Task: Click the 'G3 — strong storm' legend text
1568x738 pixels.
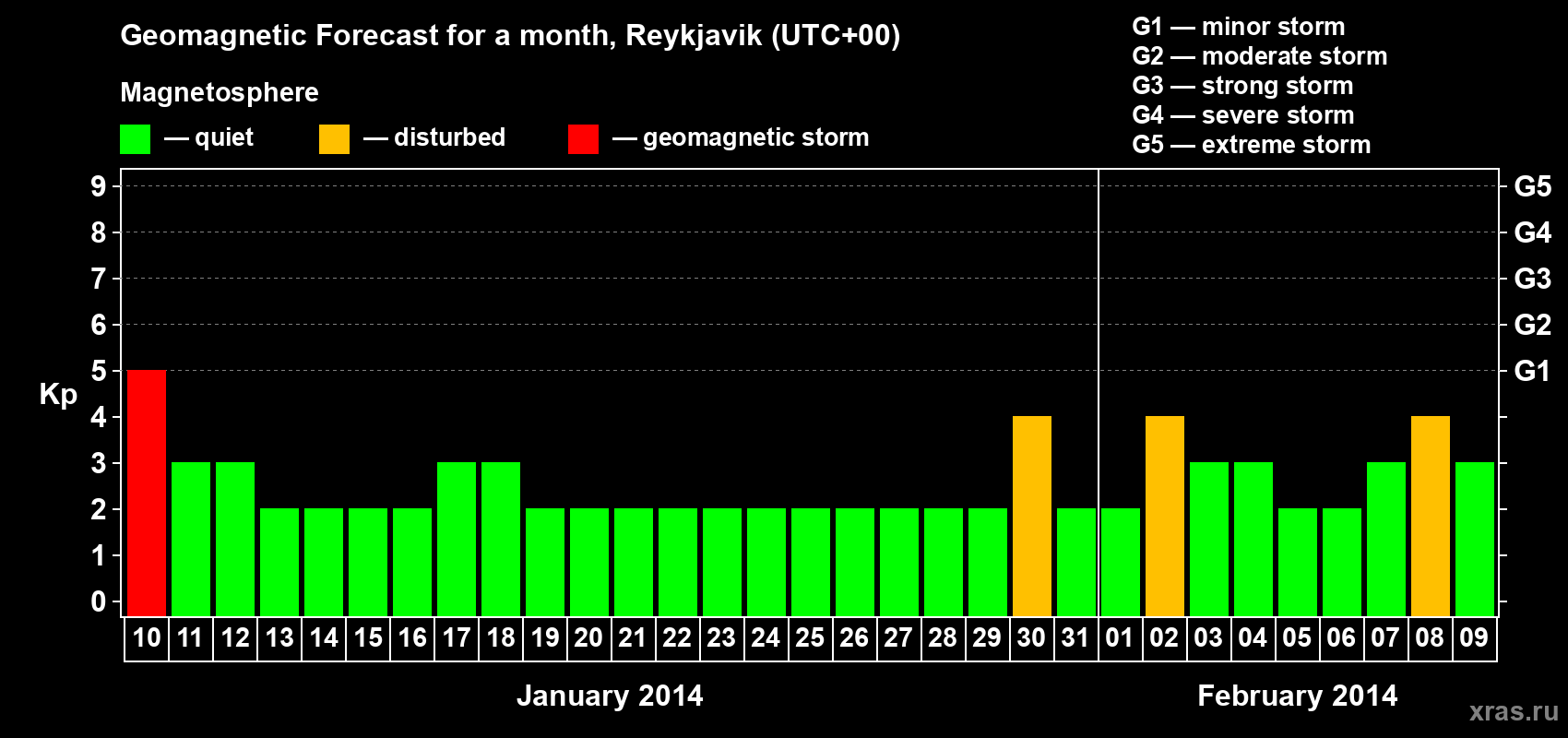Action: coord(1242,86)
